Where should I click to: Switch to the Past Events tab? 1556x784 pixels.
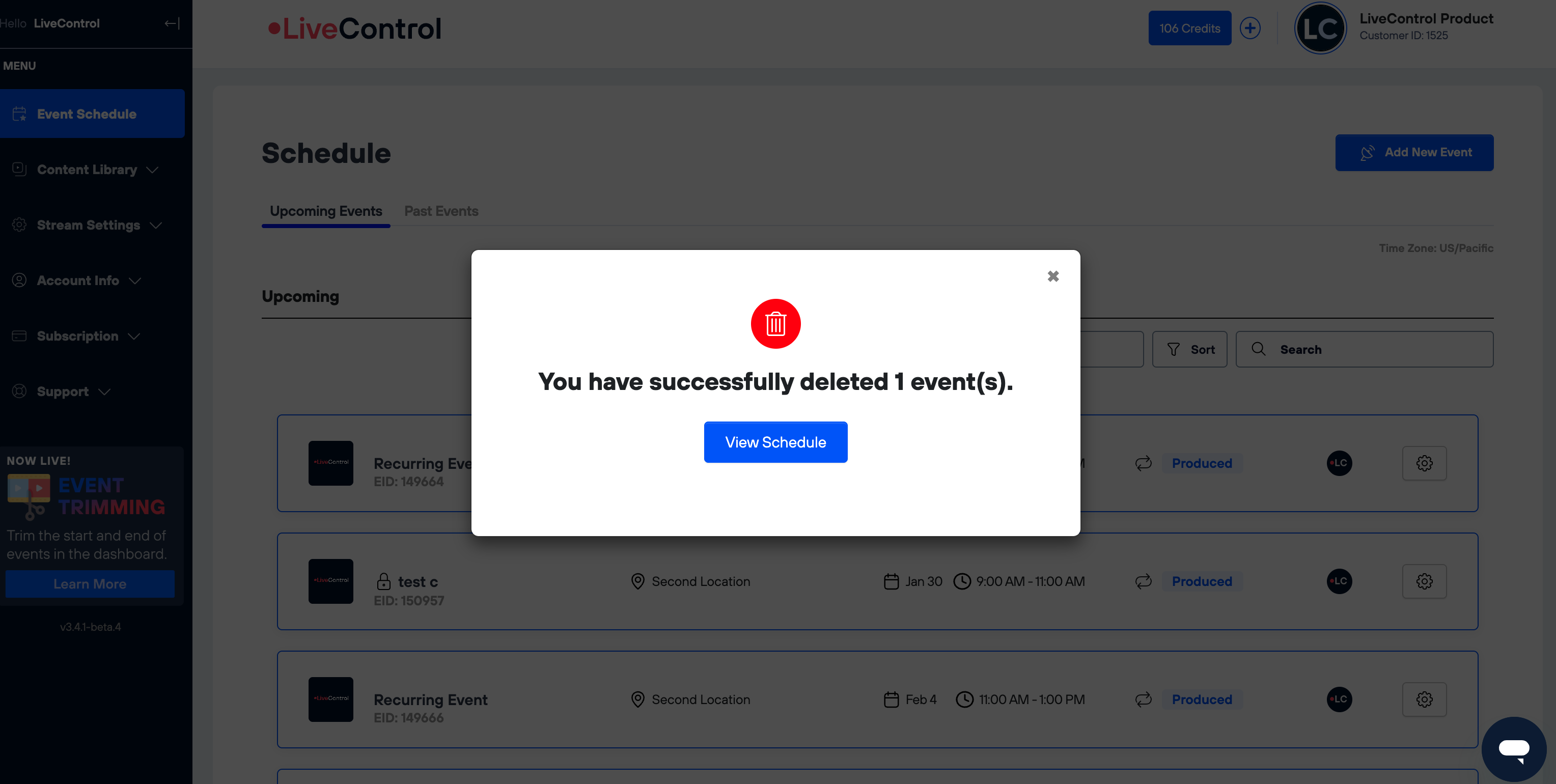(441, 211)
